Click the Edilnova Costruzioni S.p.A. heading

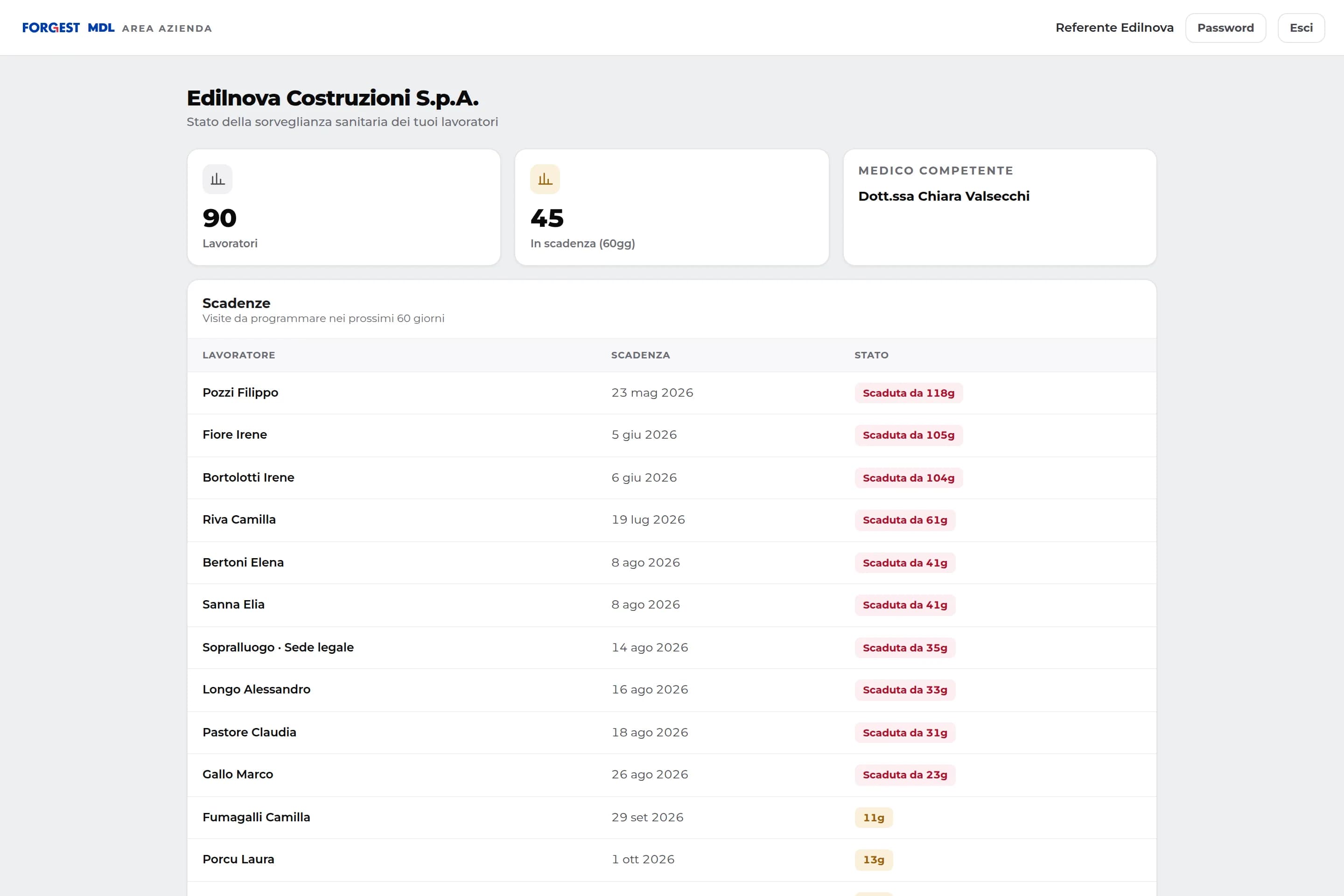pyautogui.click(x=333, y=98)
